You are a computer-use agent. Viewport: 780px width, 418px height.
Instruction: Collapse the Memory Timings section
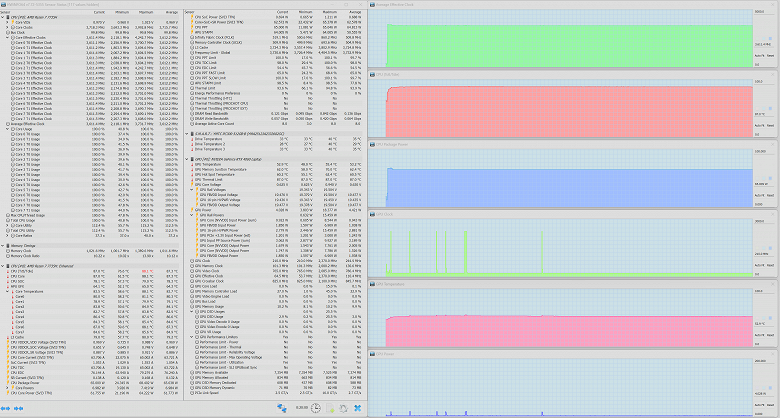point(2,246)
